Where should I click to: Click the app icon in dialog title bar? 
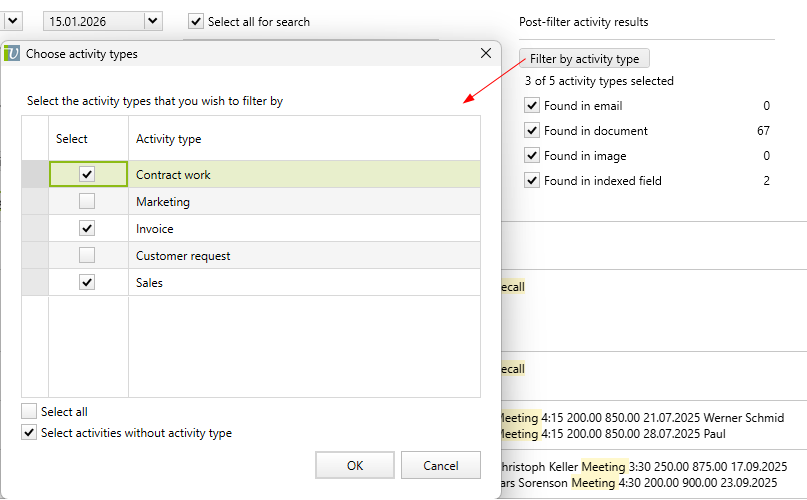(x=12, y=54)
